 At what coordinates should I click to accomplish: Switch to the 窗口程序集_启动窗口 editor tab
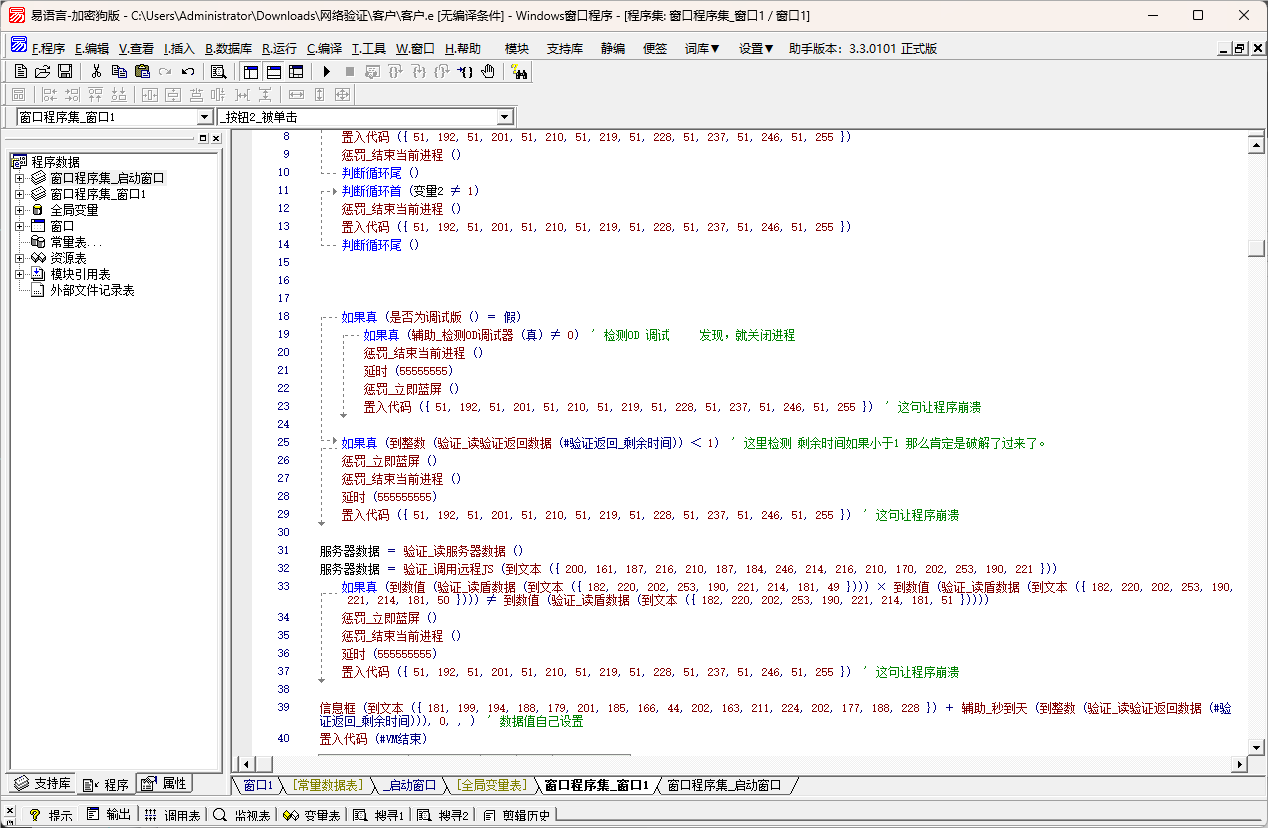[724, 786]
